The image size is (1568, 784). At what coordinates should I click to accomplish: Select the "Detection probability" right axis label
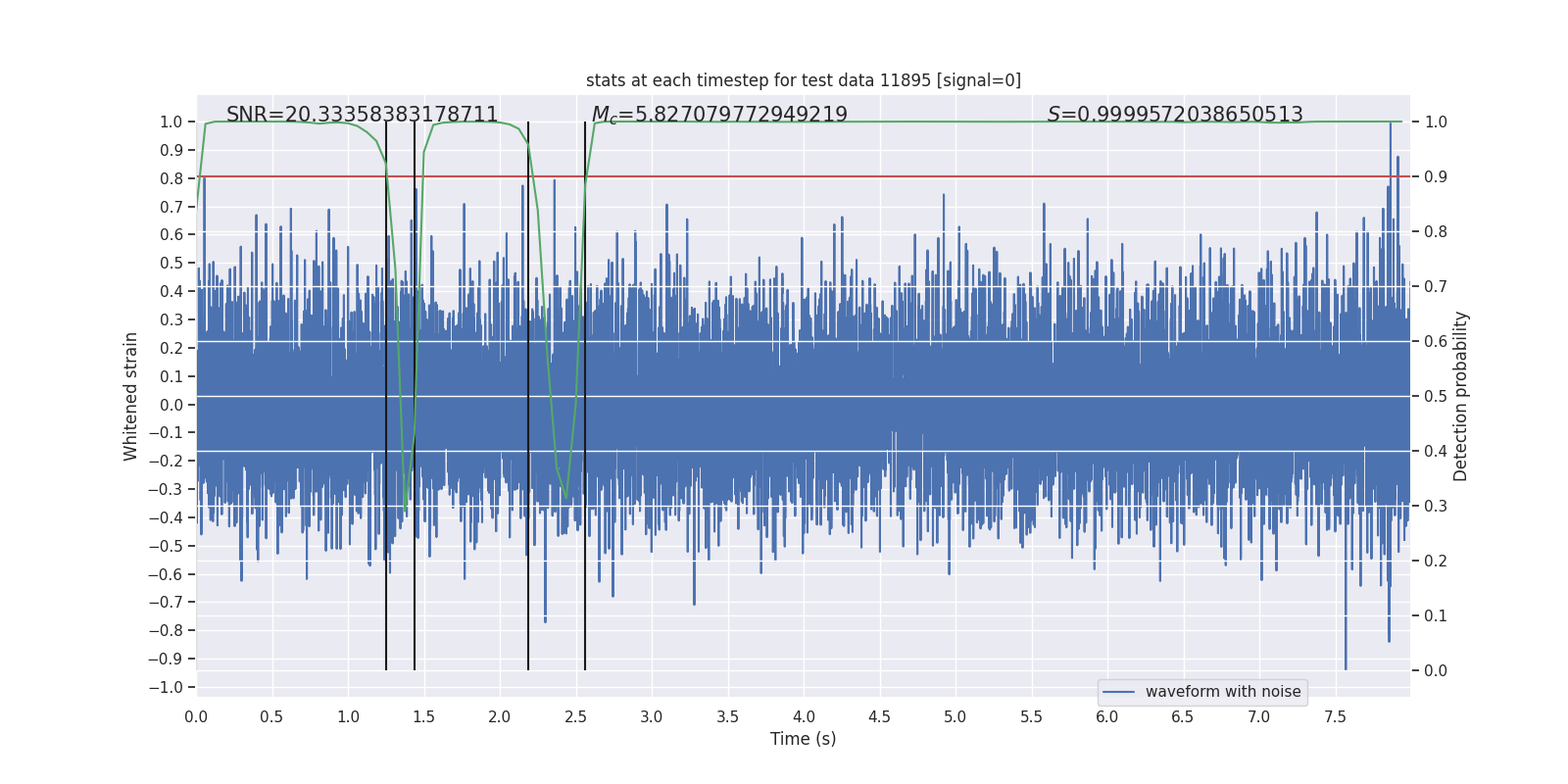point(1460,396)
